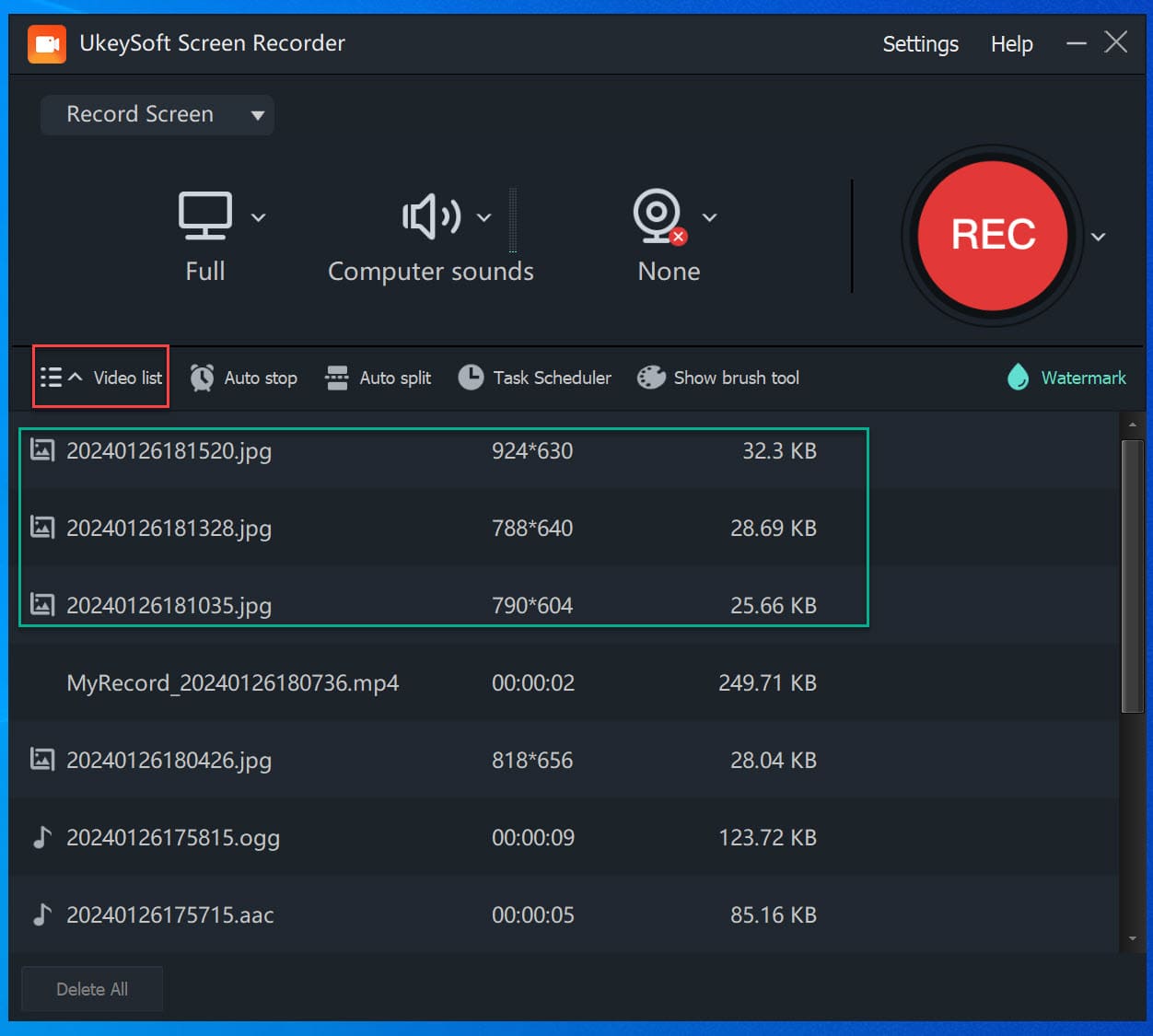Open the Help menu

tap(1011, 44)
